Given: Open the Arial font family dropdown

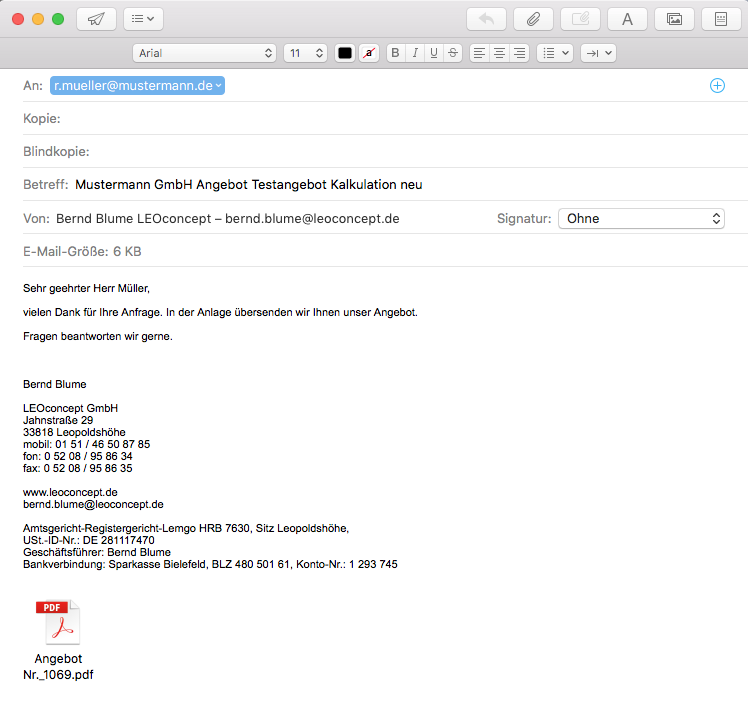Looking at the screenshot, I should [x=204, y=53].
